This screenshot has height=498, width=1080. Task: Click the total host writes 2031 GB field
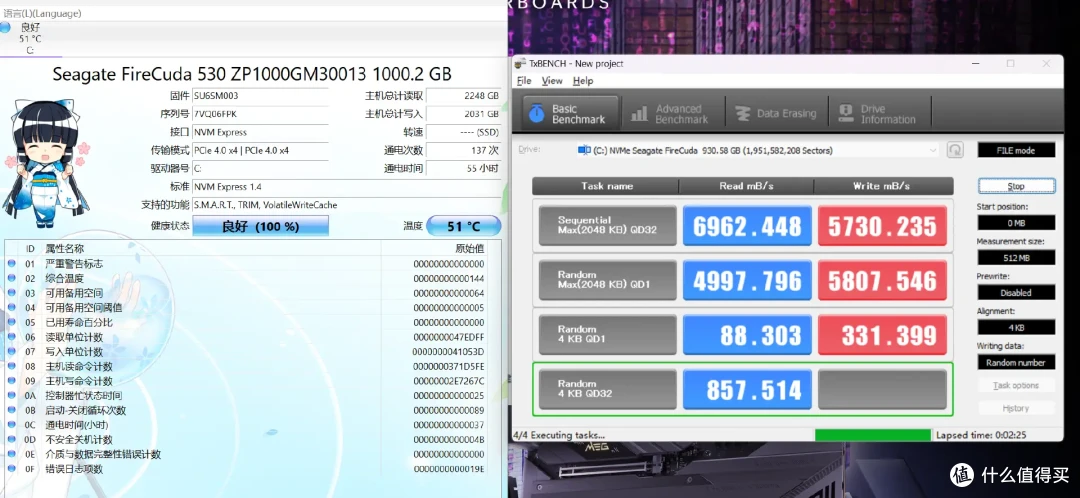click(464, 114)
